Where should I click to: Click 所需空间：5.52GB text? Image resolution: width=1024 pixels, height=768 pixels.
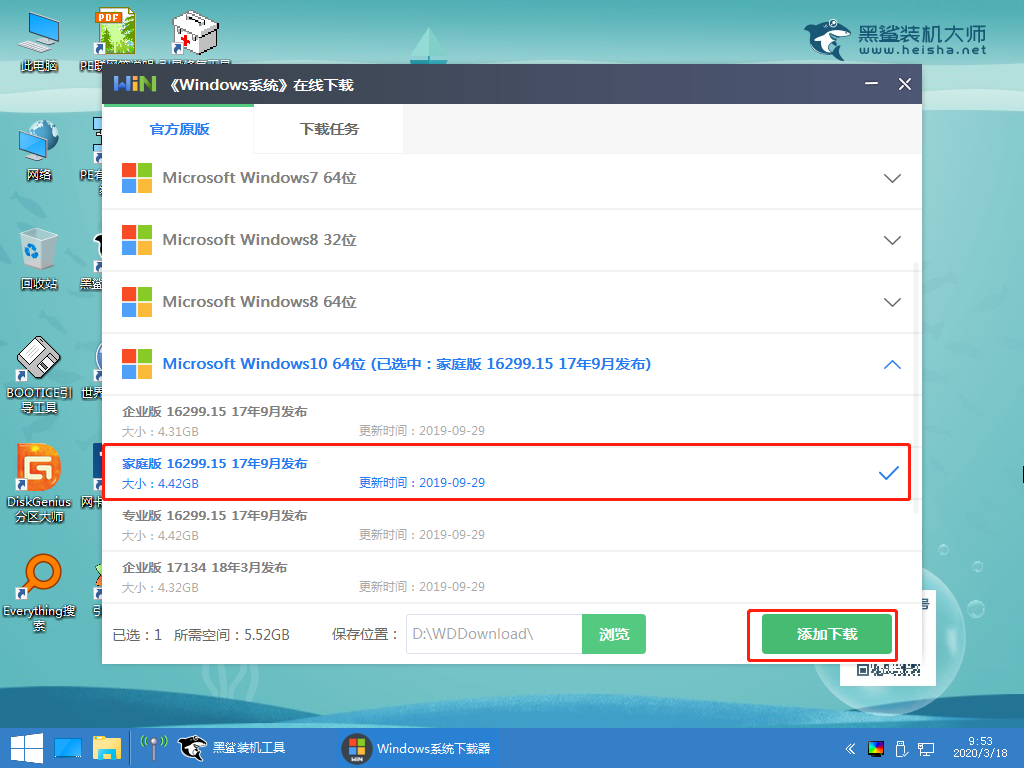click(231, 635)
